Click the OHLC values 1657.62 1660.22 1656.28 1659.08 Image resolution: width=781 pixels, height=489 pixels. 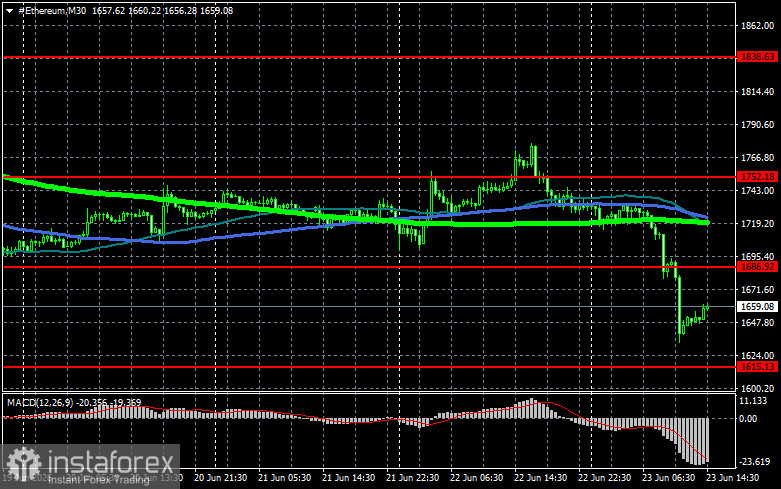[162, 10]
